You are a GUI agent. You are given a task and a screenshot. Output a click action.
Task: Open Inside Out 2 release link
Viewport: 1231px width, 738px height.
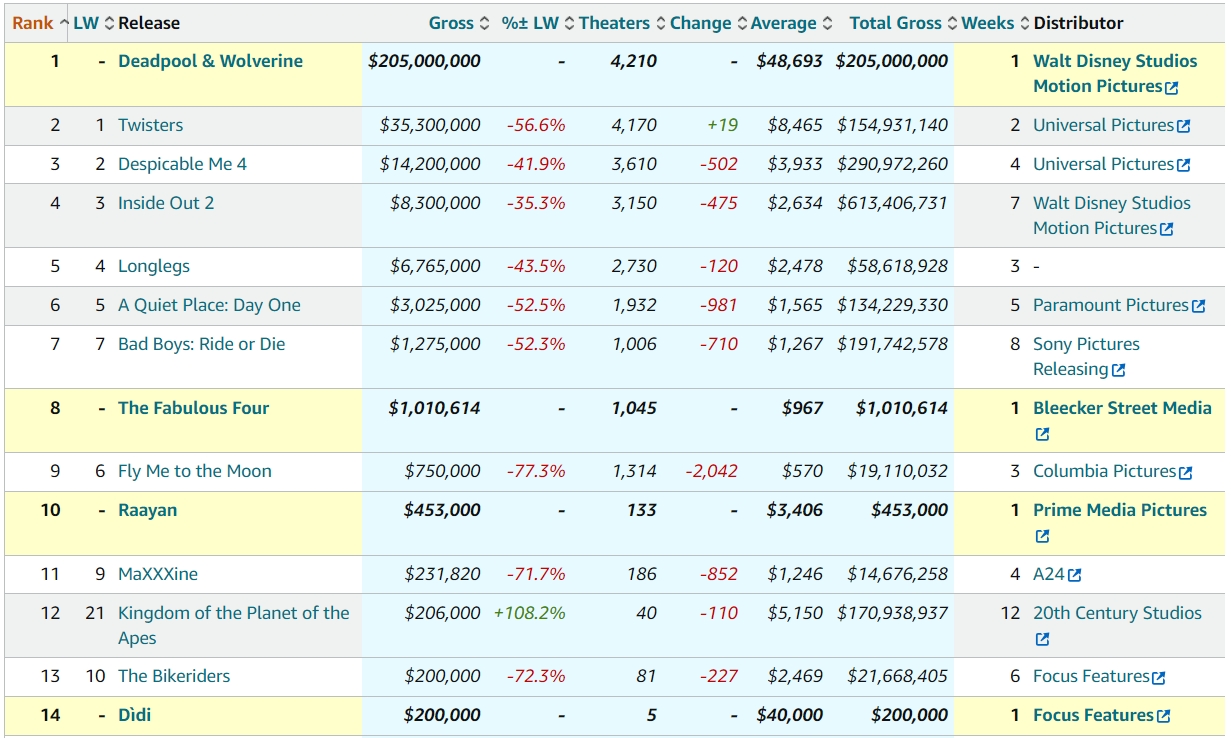tap(166, 203)
